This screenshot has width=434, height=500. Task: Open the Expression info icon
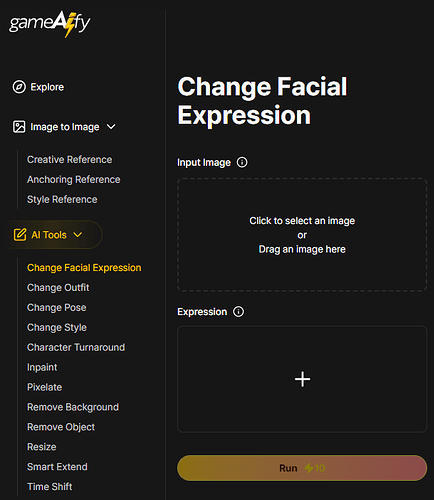(238, 312)
